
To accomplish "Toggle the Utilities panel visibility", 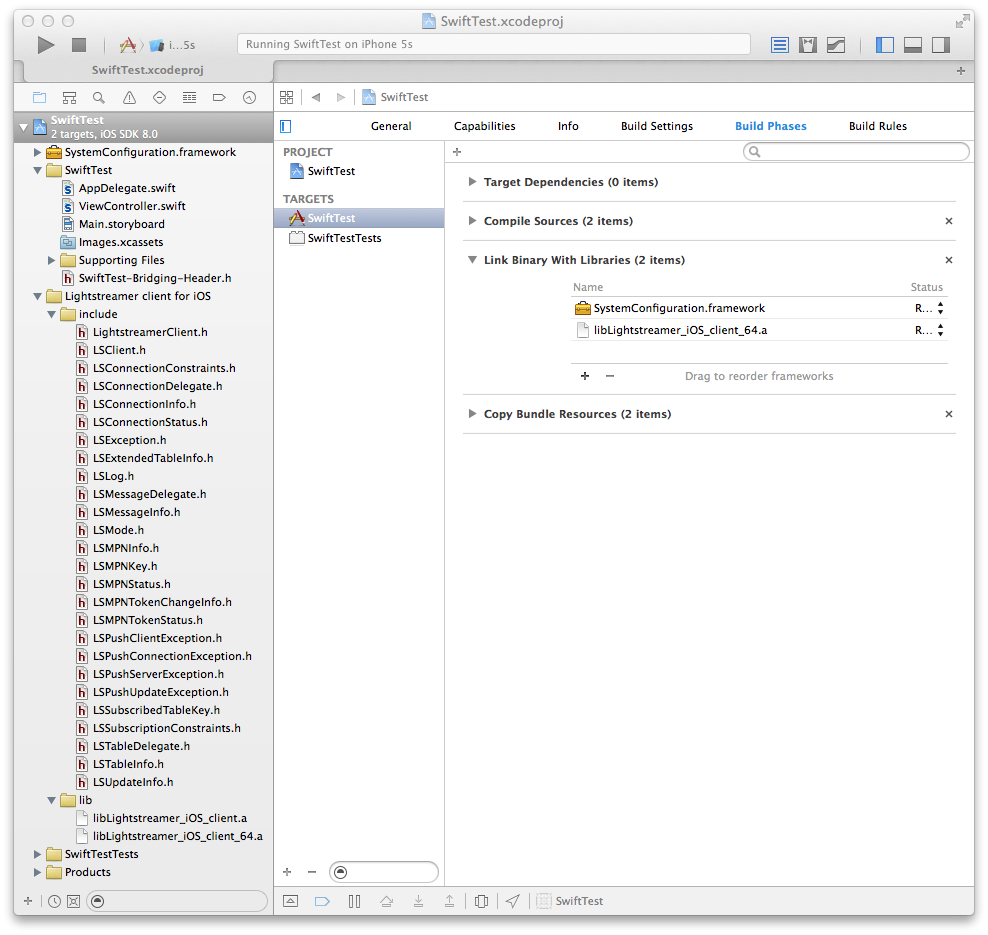I will pos(941,45).
